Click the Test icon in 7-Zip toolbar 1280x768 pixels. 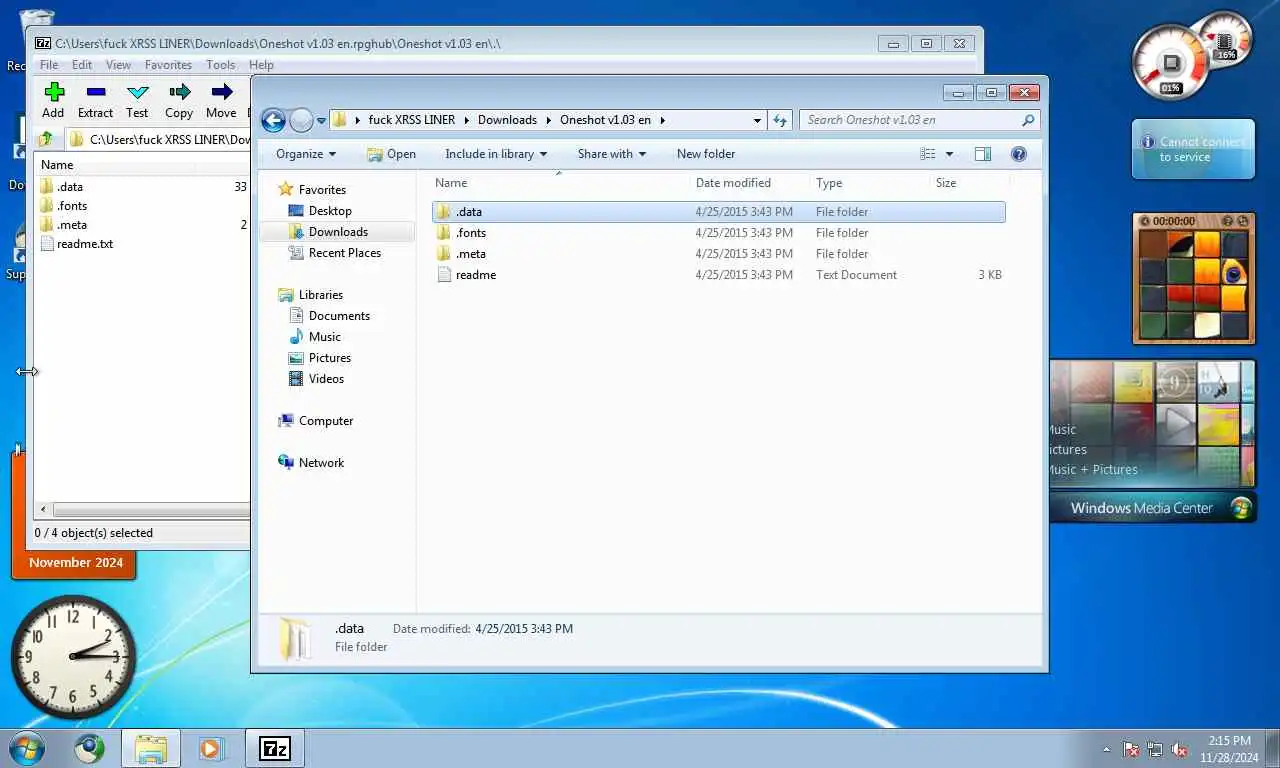(x=137, y=100)
